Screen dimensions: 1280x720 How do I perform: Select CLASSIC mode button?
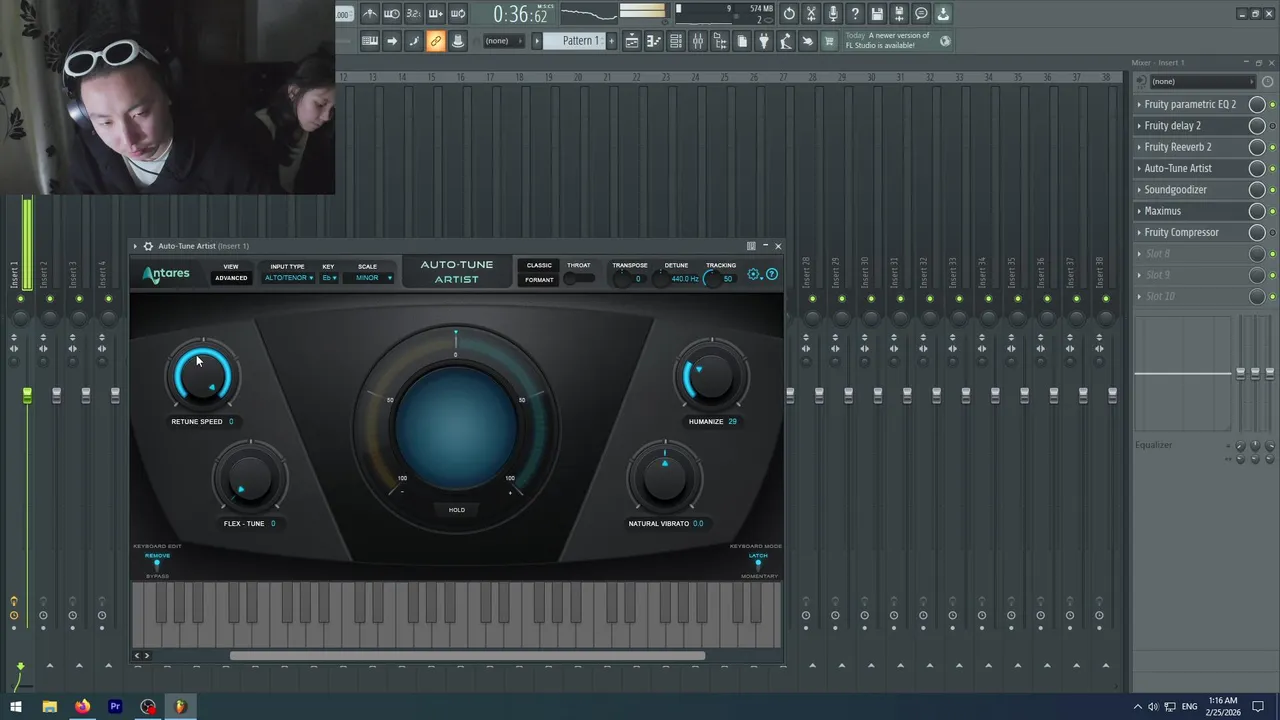click(x=539, y=266)
